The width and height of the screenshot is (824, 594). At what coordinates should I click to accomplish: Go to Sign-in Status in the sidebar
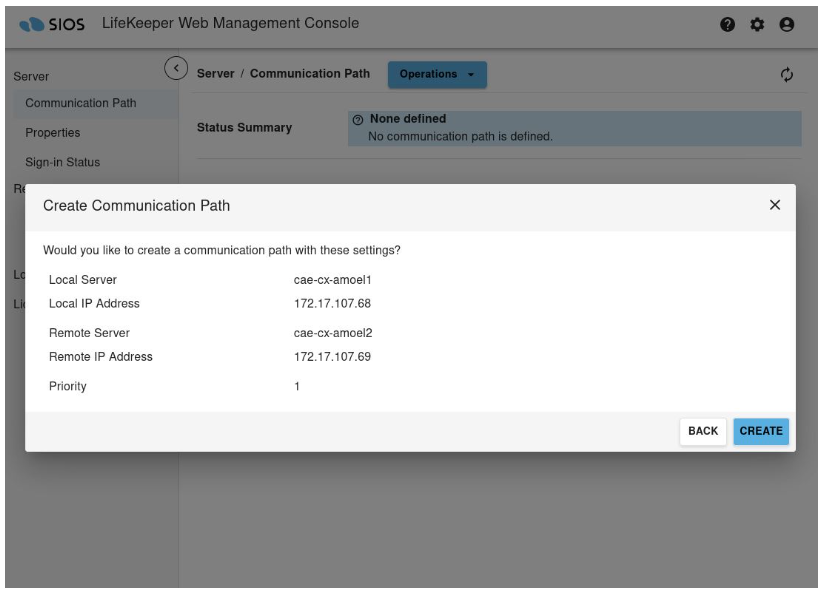click(x=63, y=163)
